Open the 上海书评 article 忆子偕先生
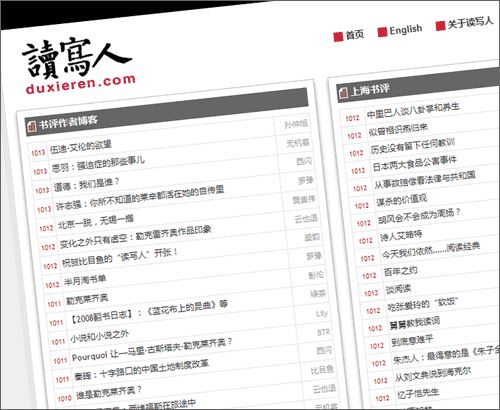Viewport: 500px width, 410px height. (x=418, y=393)
